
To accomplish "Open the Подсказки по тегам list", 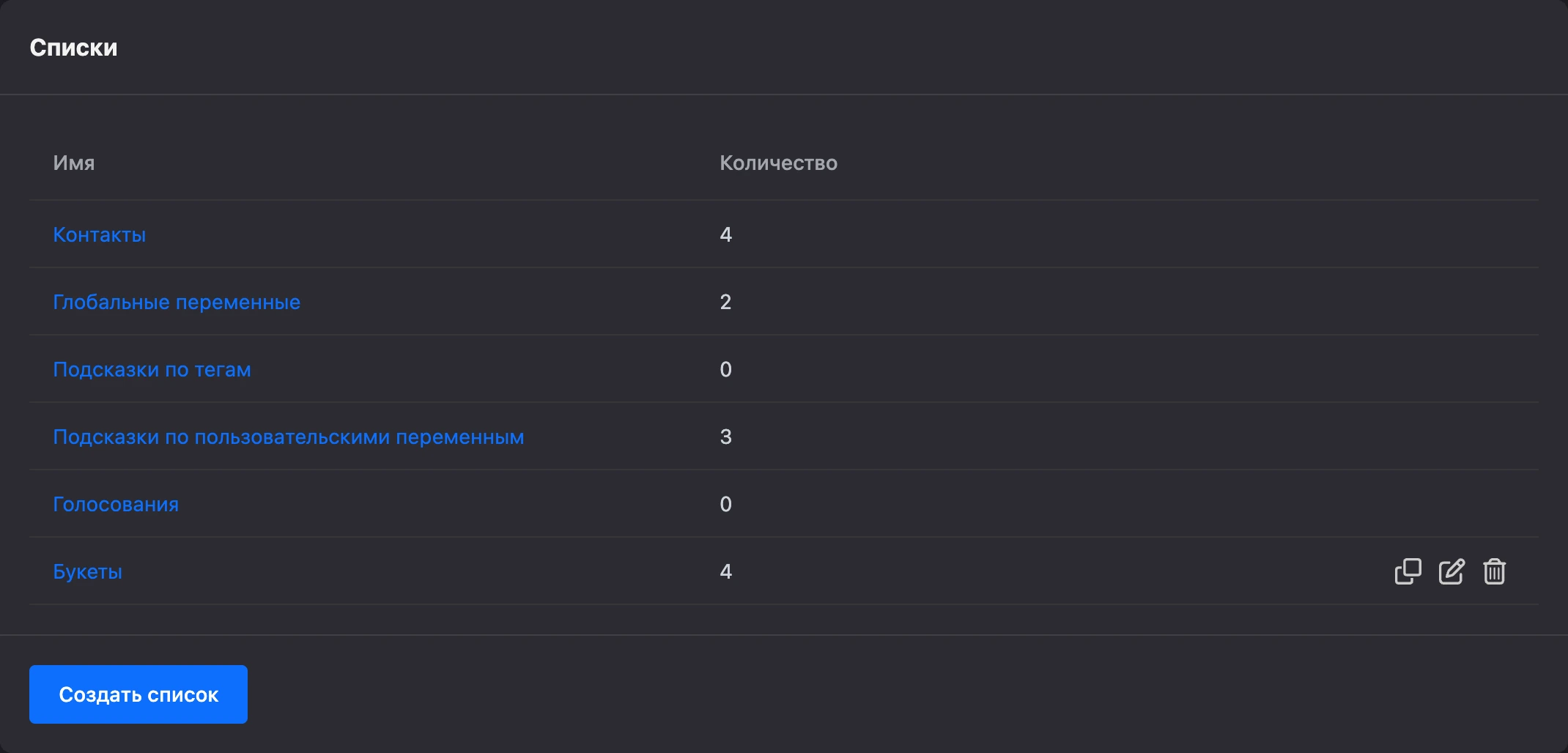I will pyautogui.click(x=152, y=369).
